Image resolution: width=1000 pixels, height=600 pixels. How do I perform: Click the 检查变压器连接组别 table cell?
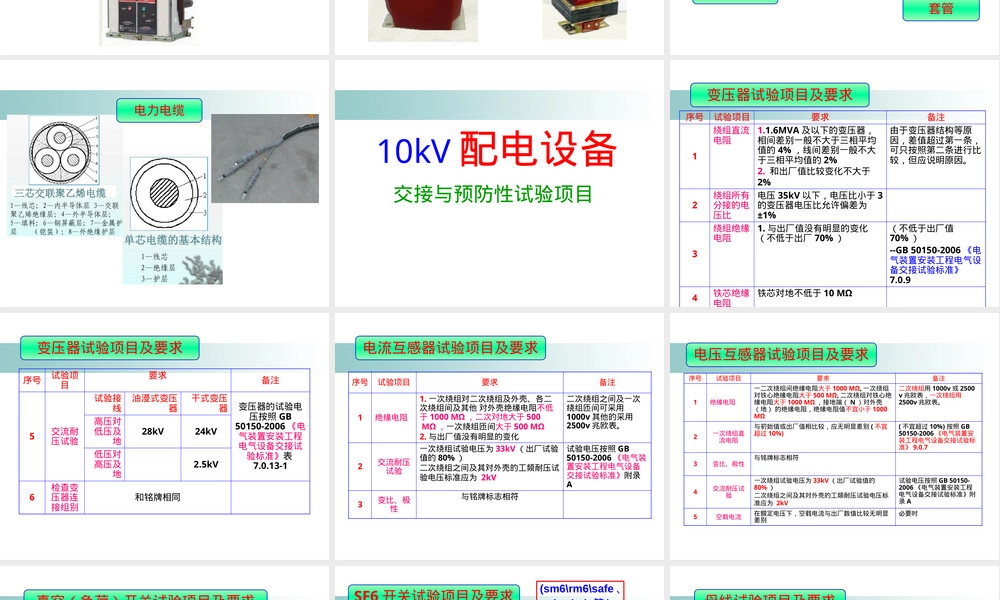pyautogui.click(x=64, y=497)
